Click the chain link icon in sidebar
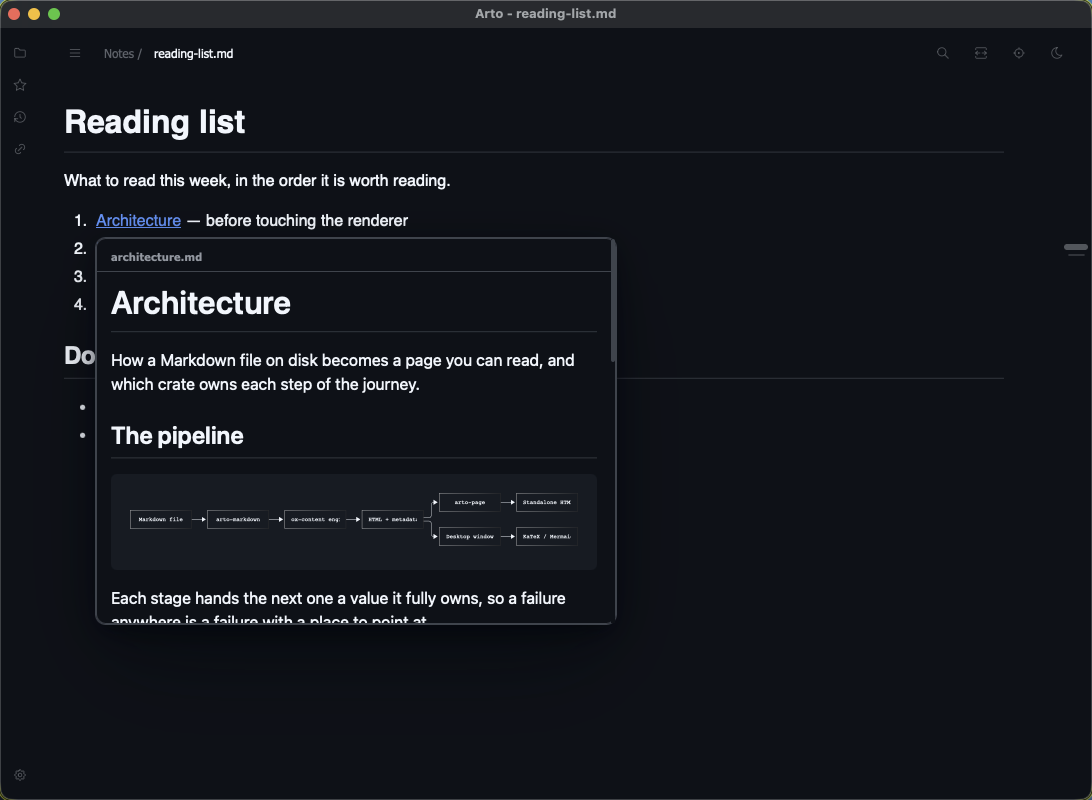The image size is (1092, 800). click(20, 149)
